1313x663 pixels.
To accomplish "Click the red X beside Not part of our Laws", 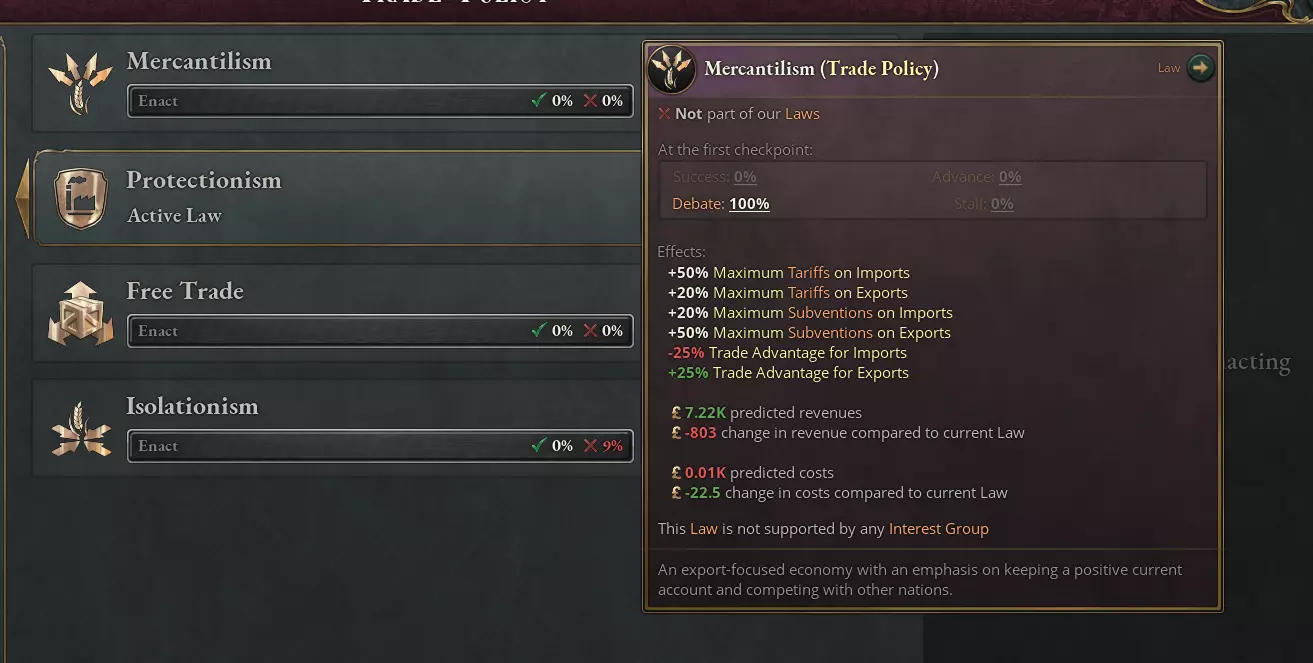I will (664, 114).
